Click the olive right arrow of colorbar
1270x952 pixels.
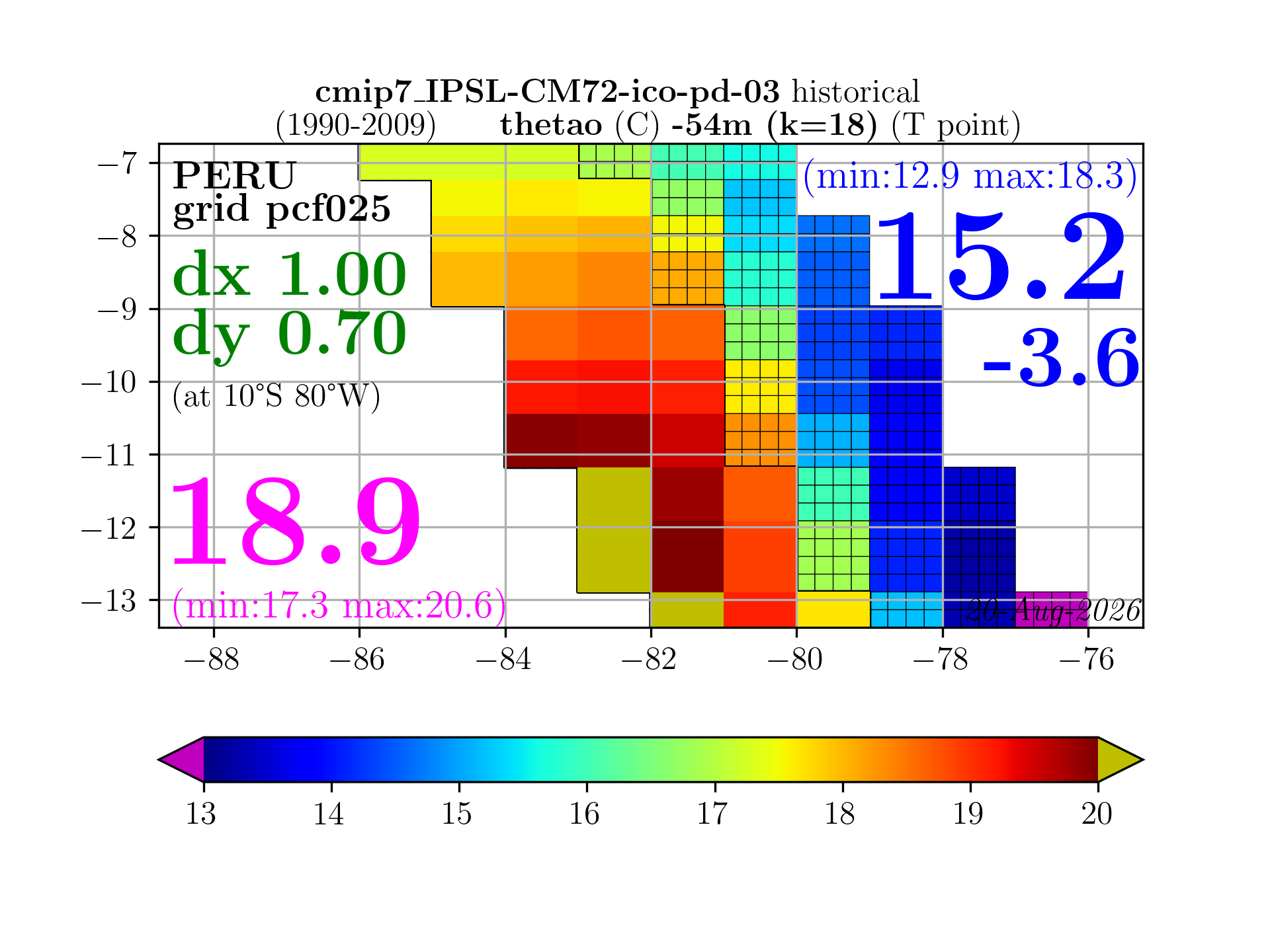tap(1120, 760)
